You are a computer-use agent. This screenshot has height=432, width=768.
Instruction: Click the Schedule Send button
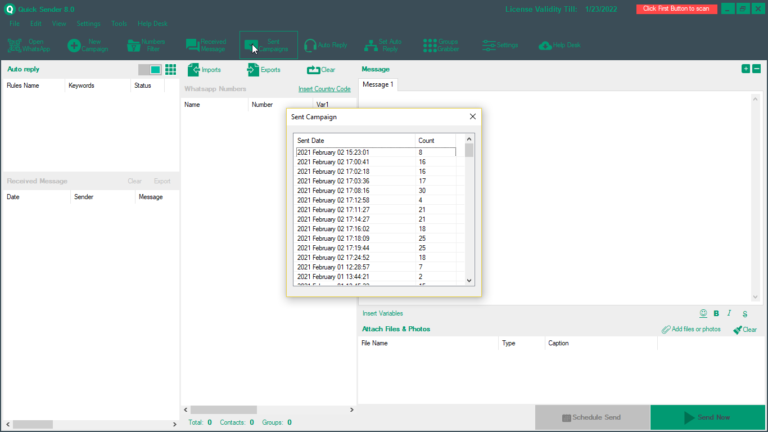[592, 417]
